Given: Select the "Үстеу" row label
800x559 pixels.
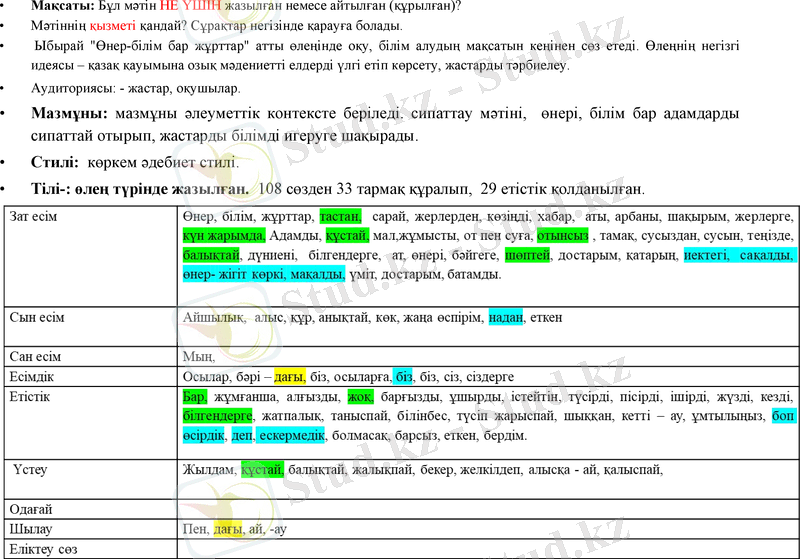Looking at the screenshot, I should click(x=34, y=468).
